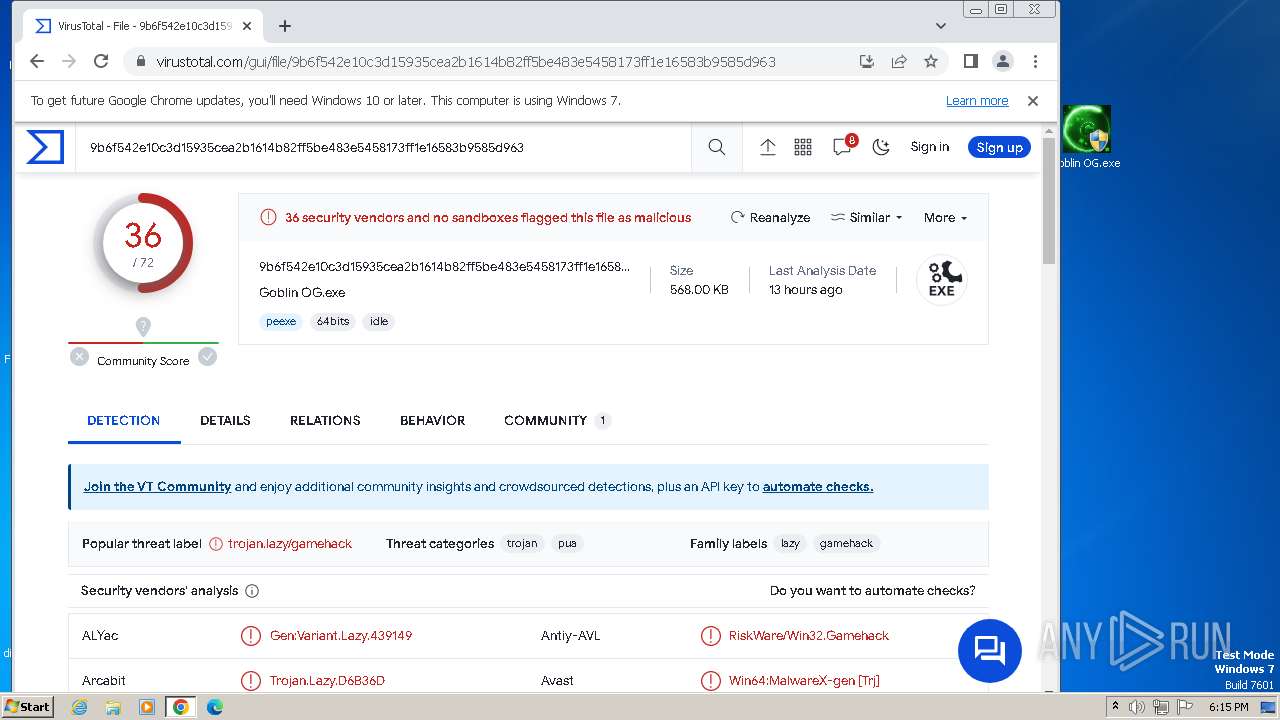1280x720 pixels.
Task: Click Chrome back arrow
Action: (37, 61)
